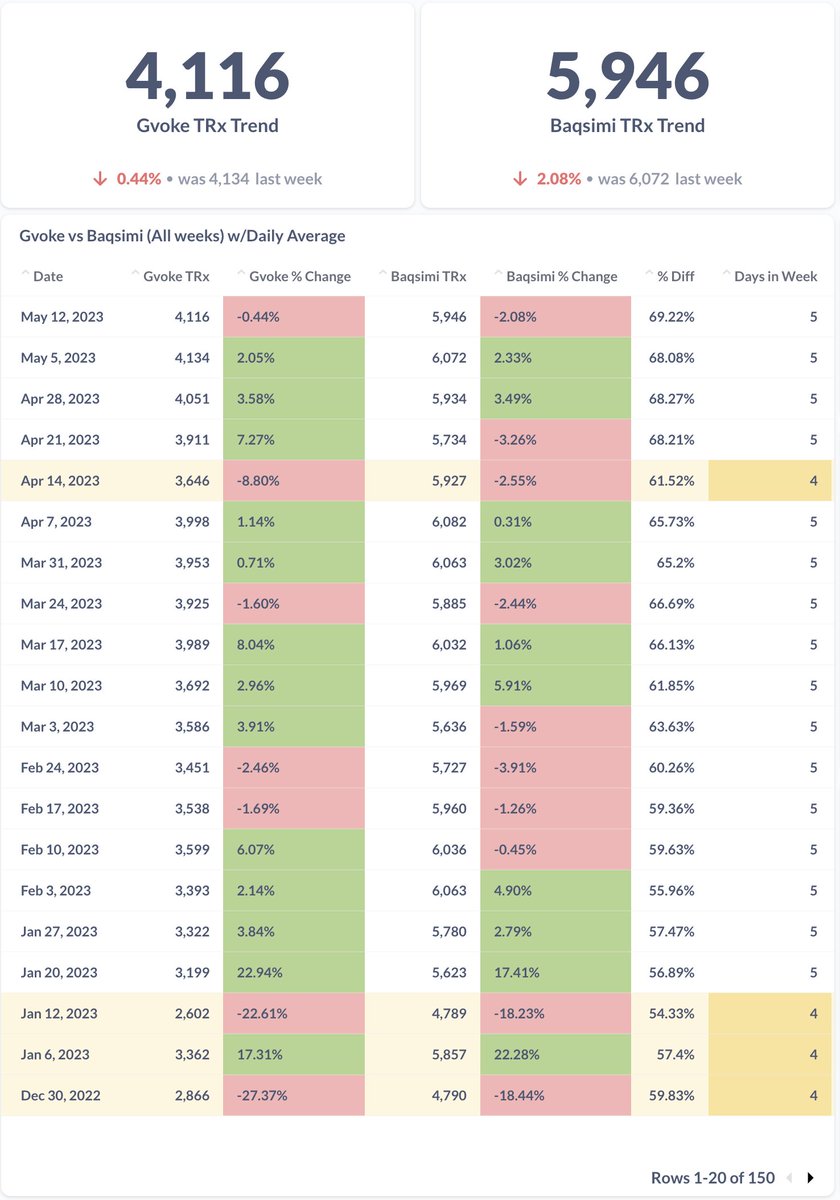
Task: Sort by Gvoke % Change header
Action: [294, 276]
